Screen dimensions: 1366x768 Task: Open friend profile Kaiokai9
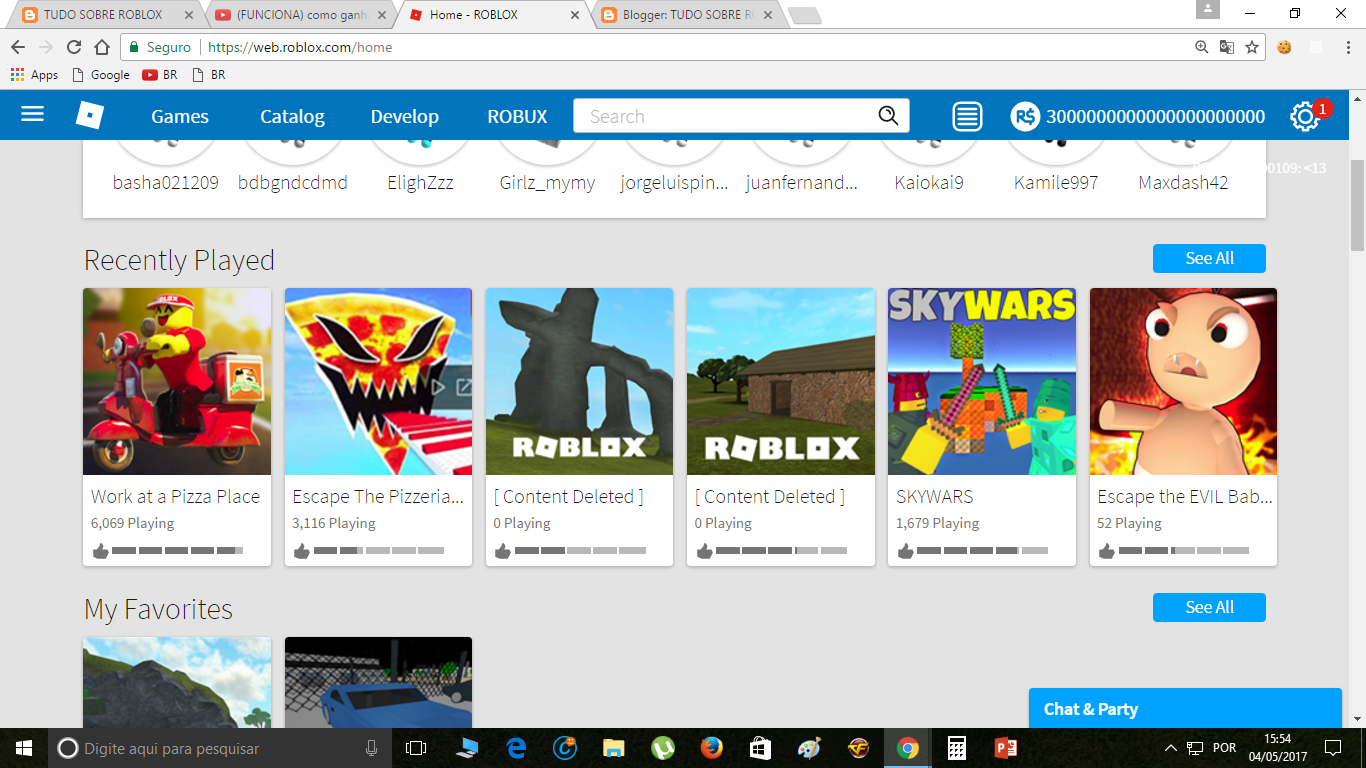pyautogui.click(x=929, y=182)
